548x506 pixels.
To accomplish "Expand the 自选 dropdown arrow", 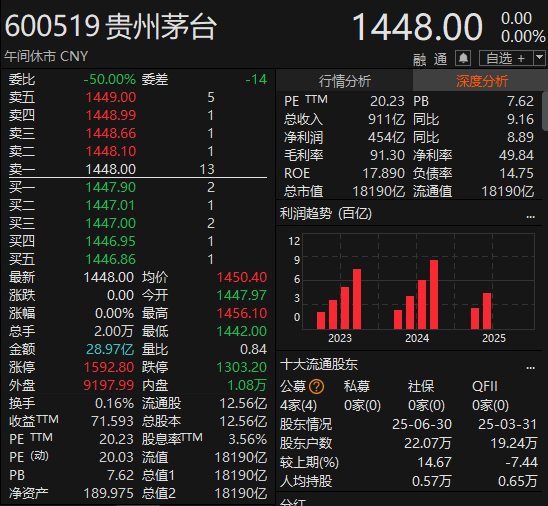I will pos(540,58).
